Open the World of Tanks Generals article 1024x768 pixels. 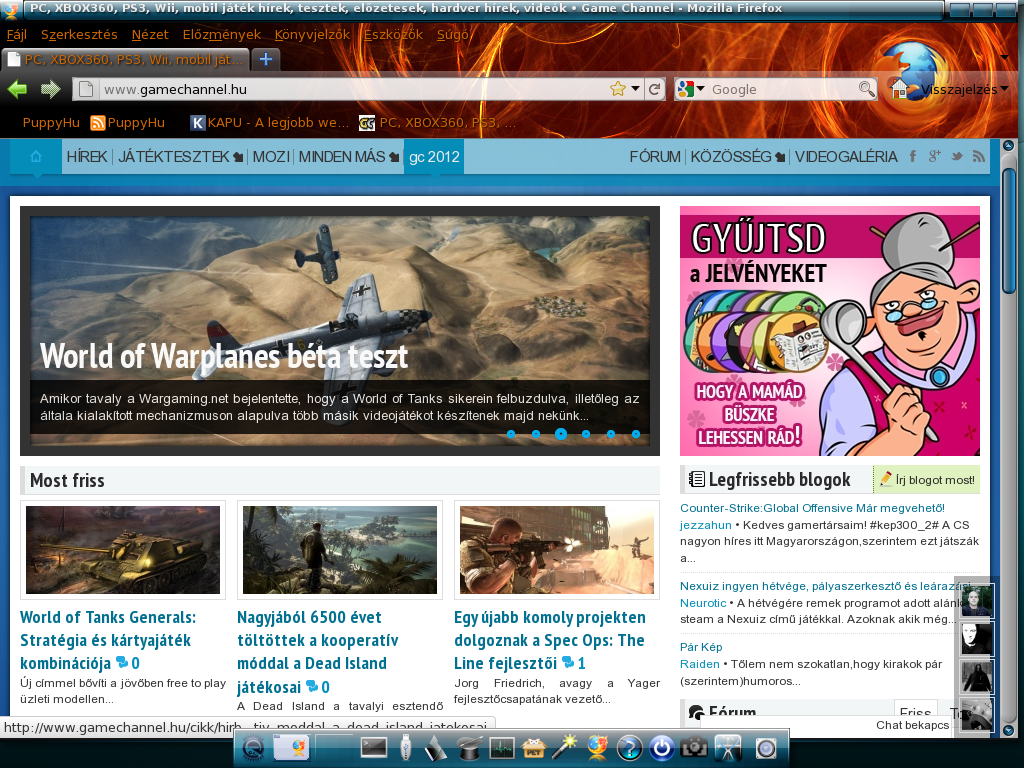[108, 640]
